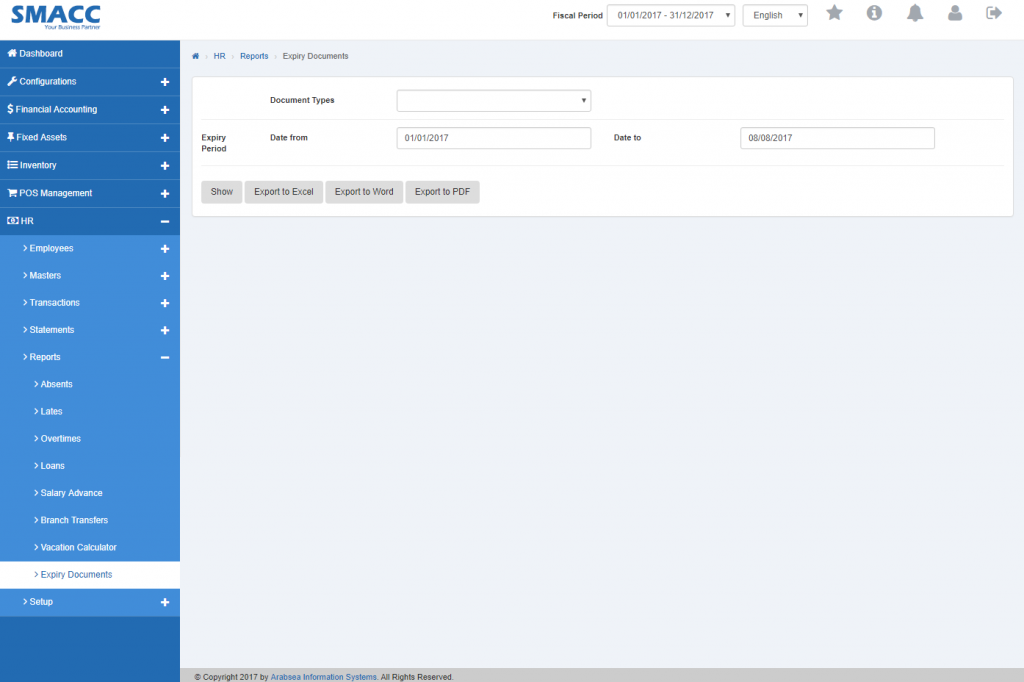Open the Fiscal Period date range dropdown
The height and width of the screenshot is (682, 1024).
tap(670, 15)
